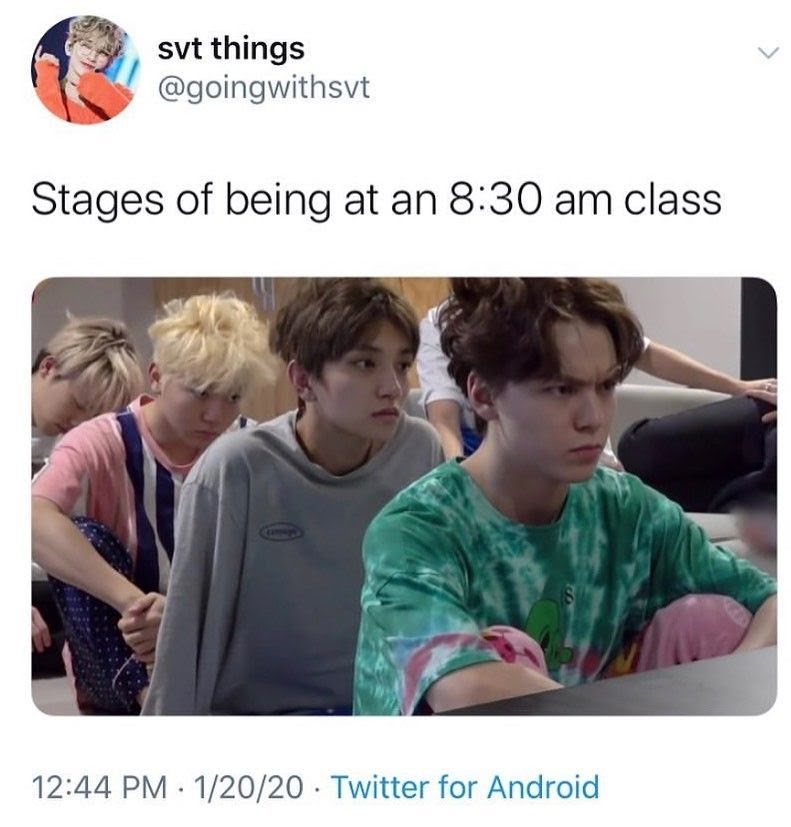The height and width of the screenshot is (827, 791).
Task: Open the @goingwithsvt handle
Action: [264, 88]
